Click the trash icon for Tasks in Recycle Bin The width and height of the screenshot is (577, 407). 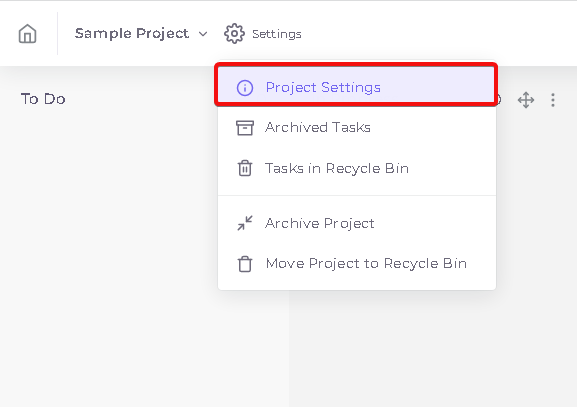(x=245, y=168)
